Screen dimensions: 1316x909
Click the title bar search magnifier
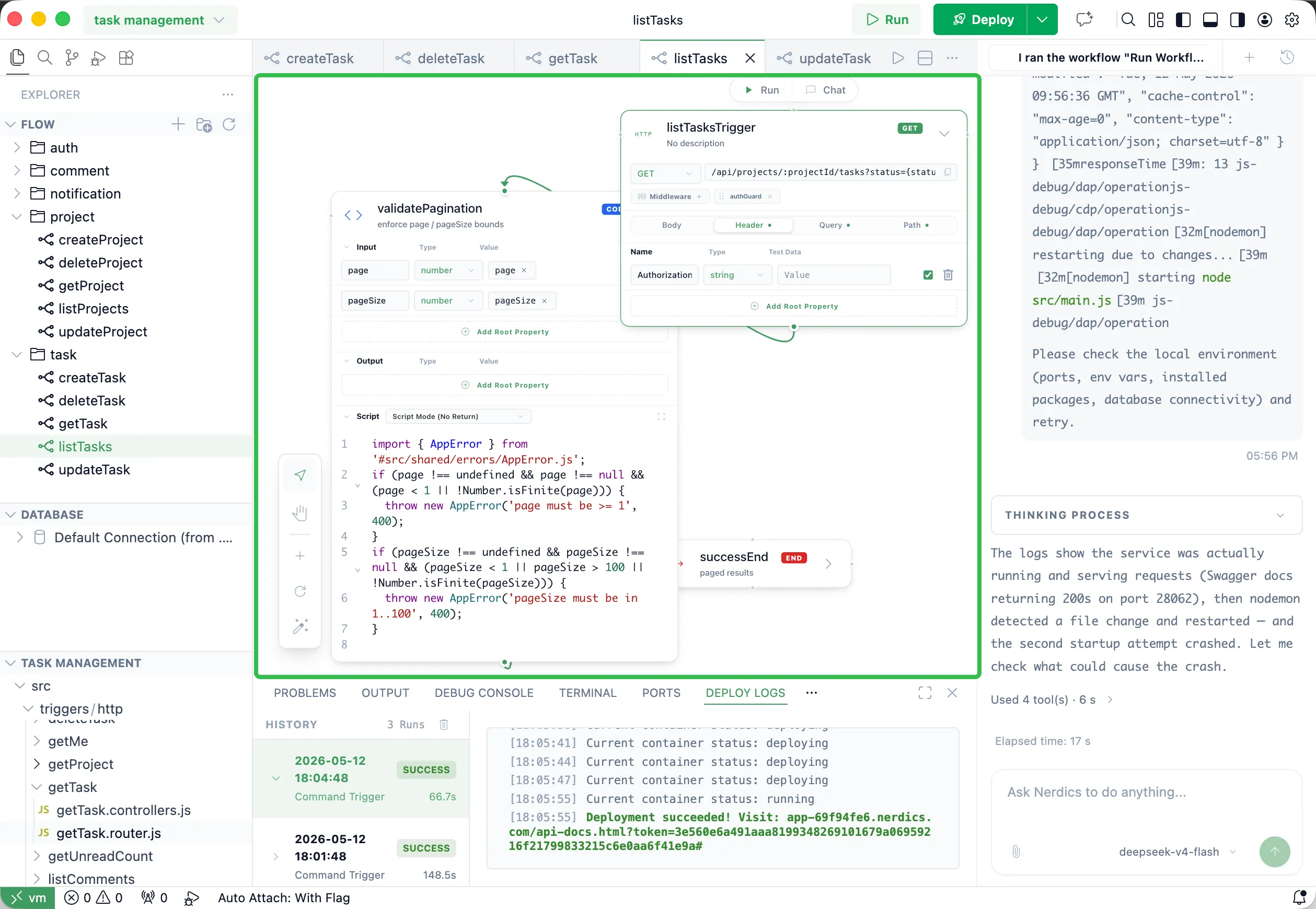pos(1128,20)
